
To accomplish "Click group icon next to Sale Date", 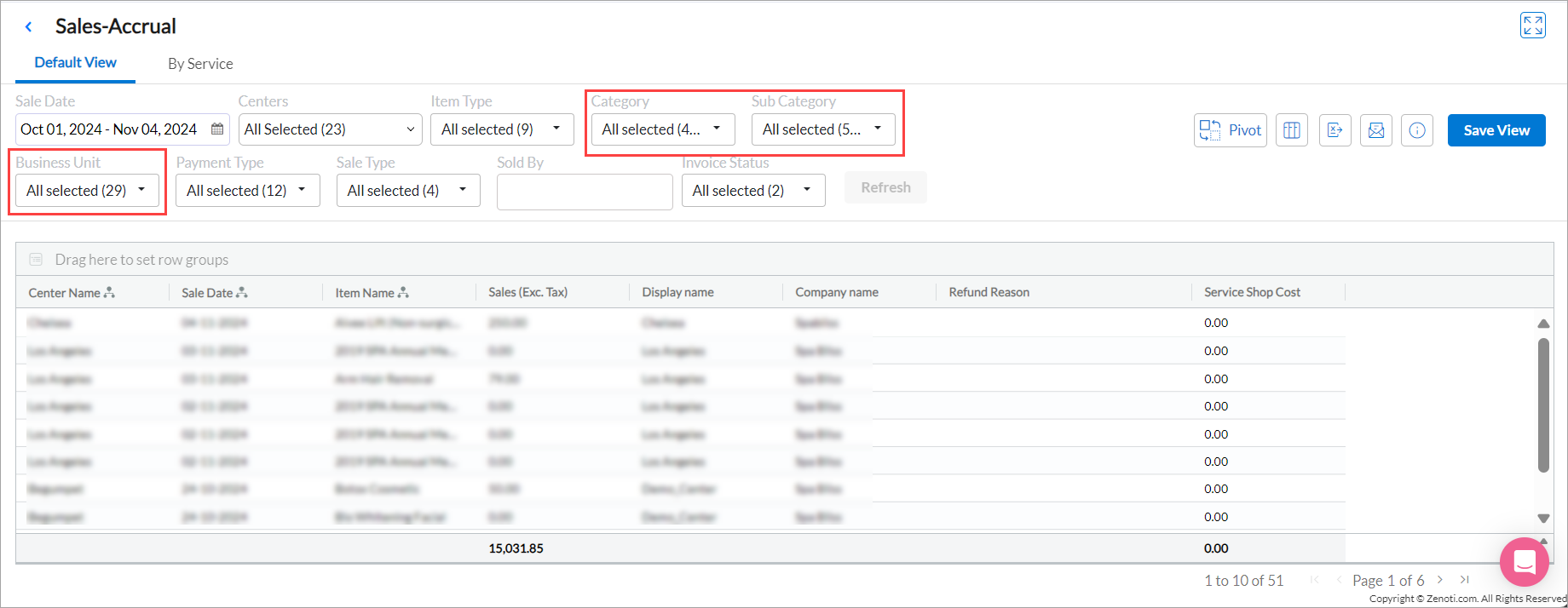I will tap(242, 292).
